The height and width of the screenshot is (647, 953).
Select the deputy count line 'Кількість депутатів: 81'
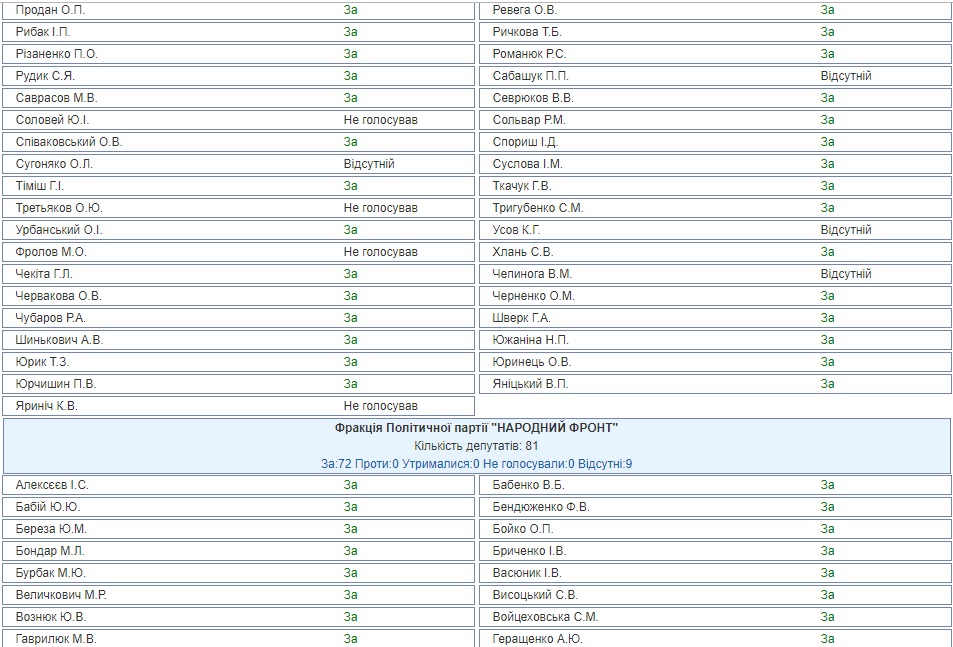pos(476,446)
